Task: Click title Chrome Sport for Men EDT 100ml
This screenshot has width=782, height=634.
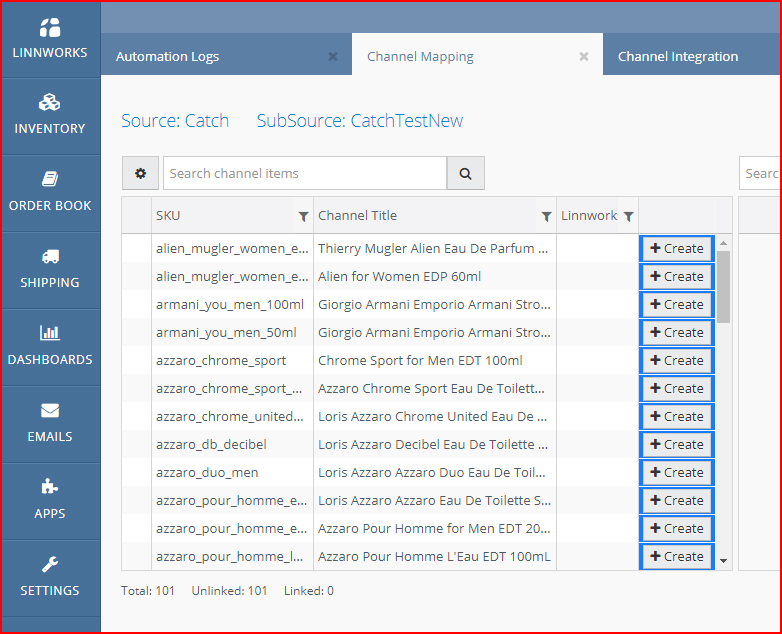Action: pyautogui.click(x=420, y=360)
